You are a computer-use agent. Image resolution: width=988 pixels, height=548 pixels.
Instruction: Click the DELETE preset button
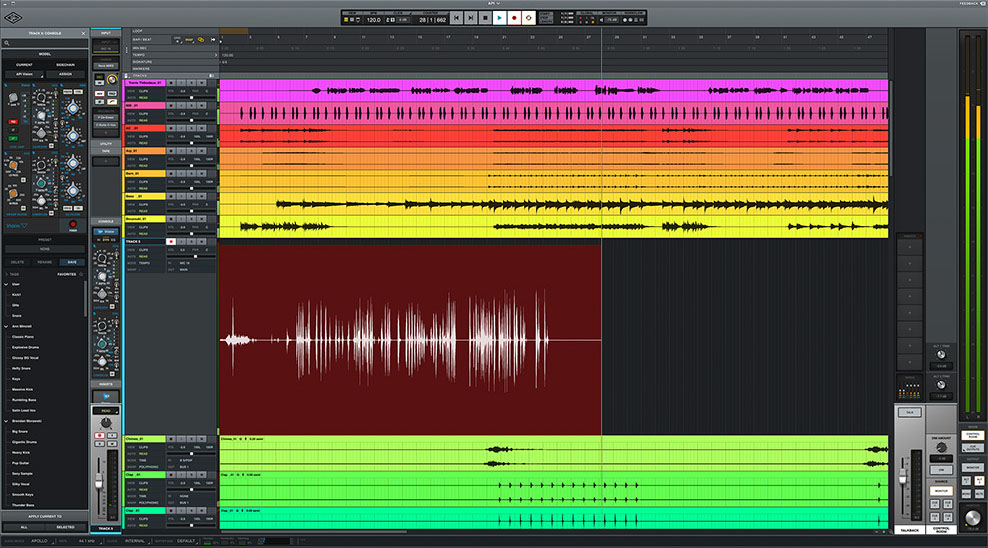click(x=18, y=262)
